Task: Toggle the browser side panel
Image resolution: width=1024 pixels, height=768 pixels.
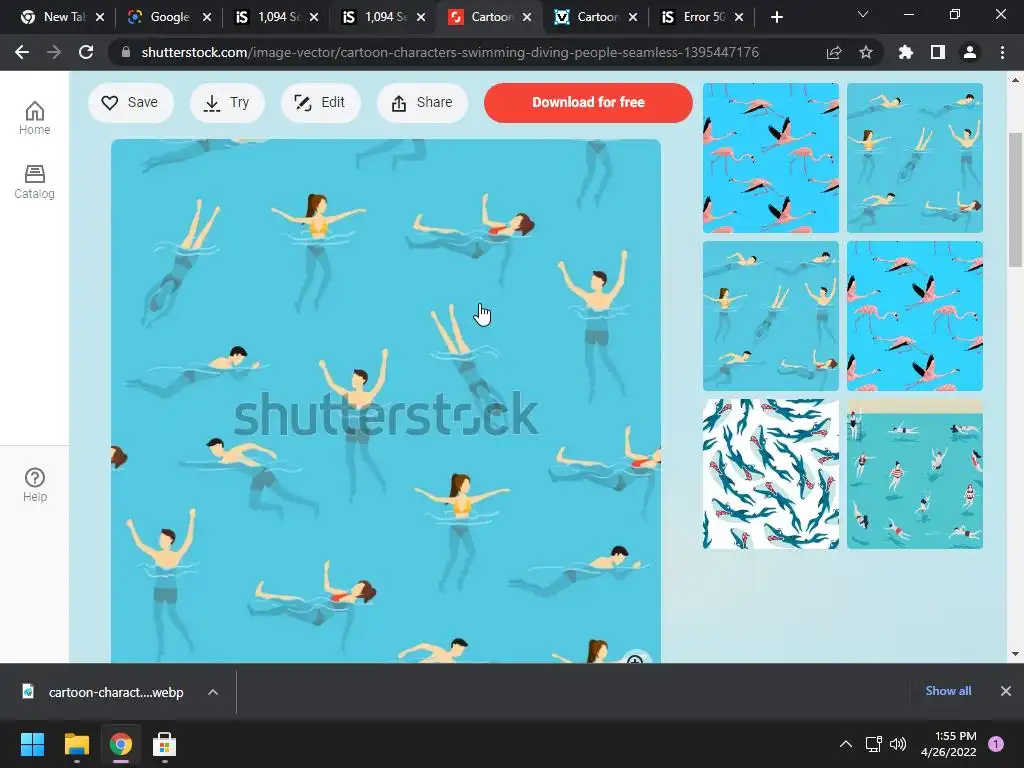Action: (x=938, y=52)
